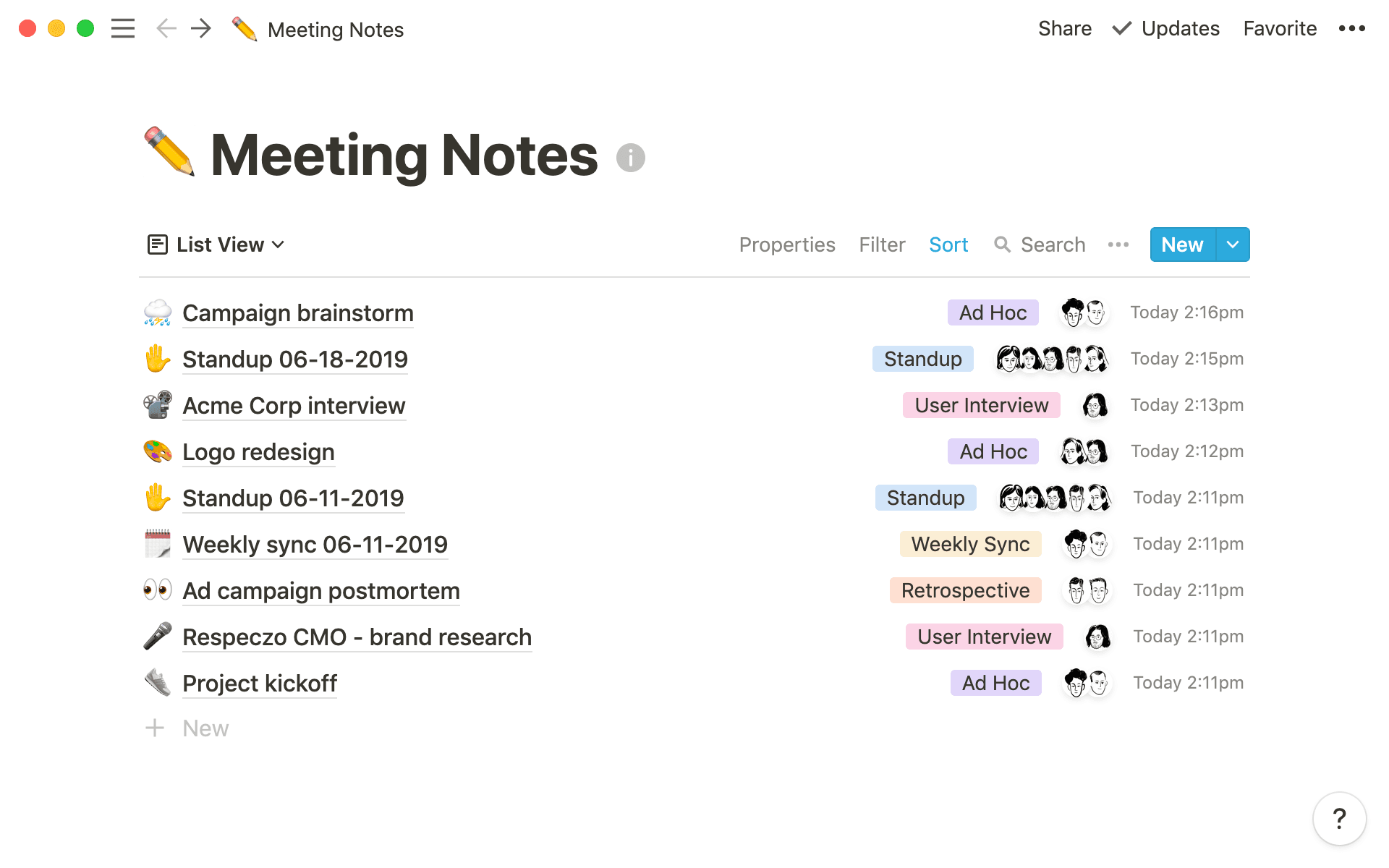Open the Updates panel

tap(1165, 29)
